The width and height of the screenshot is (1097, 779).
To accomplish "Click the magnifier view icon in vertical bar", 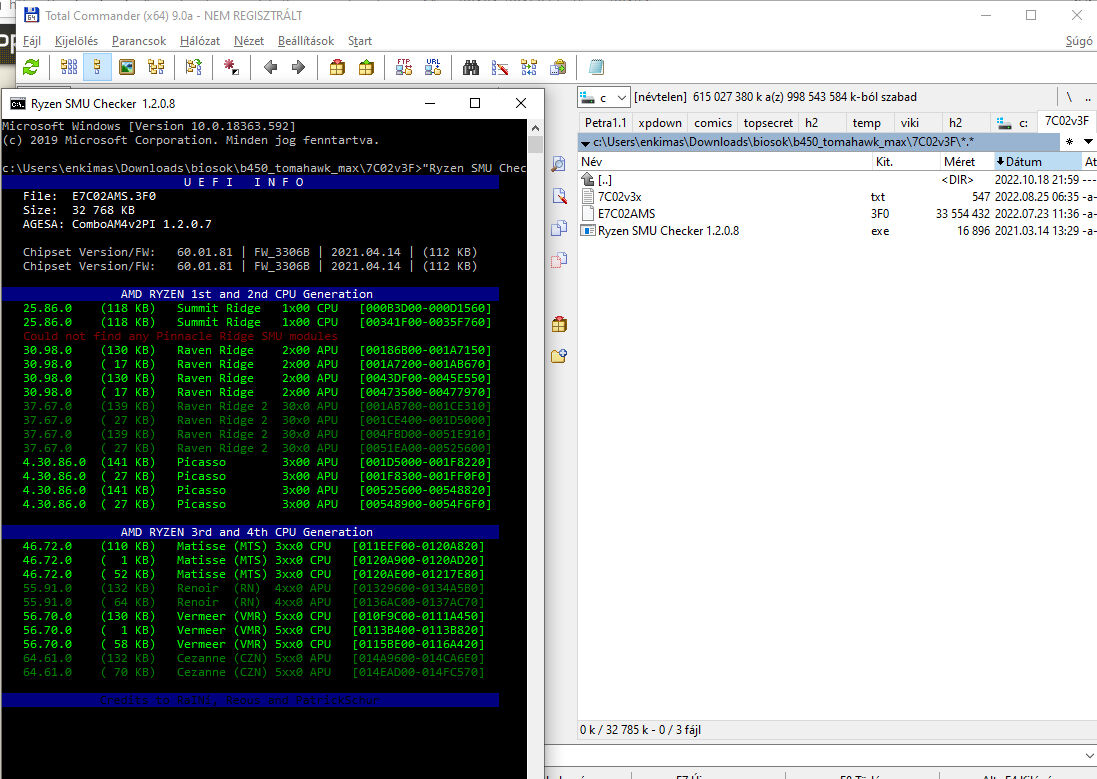I will click(558, 164).
